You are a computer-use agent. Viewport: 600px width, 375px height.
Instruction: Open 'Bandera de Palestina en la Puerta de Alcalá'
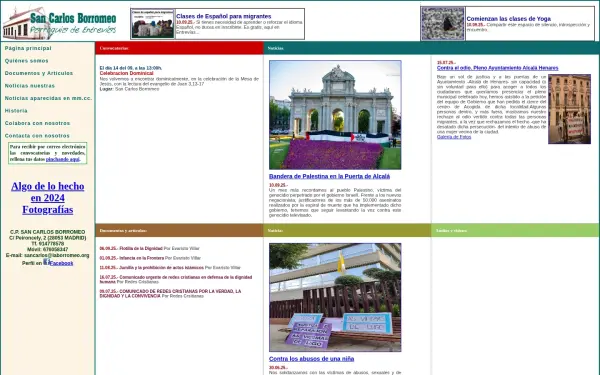[329, 176]
